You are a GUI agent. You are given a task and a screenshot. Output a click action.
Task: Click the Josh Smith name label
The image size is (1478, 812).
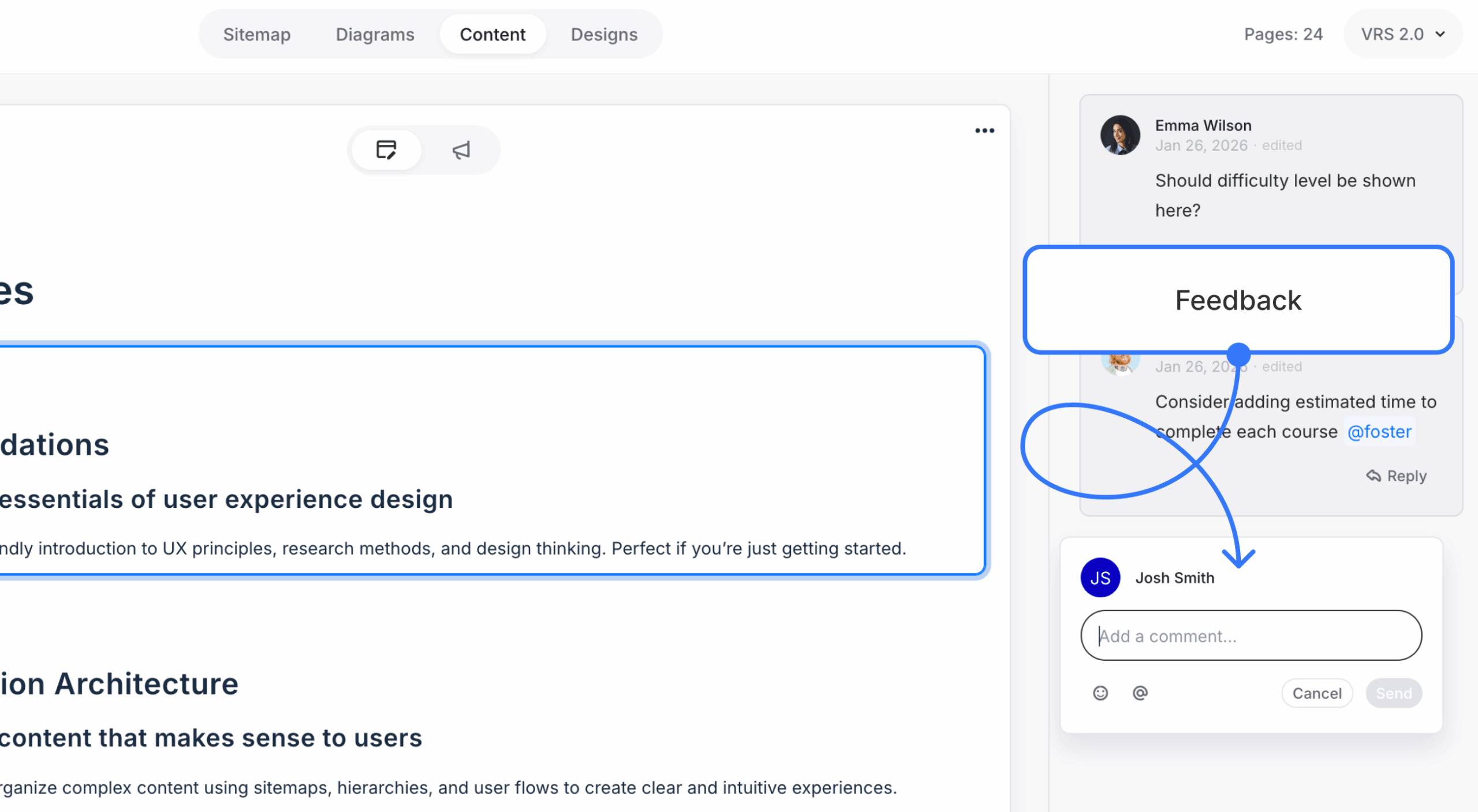pos(1174,578)
